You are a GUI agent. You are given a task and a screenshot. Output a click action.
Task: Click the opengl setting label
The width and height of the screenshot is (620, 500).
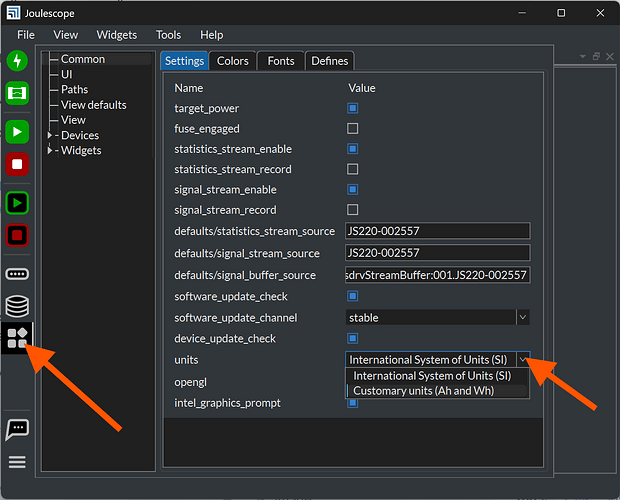[x=191, y=382]
